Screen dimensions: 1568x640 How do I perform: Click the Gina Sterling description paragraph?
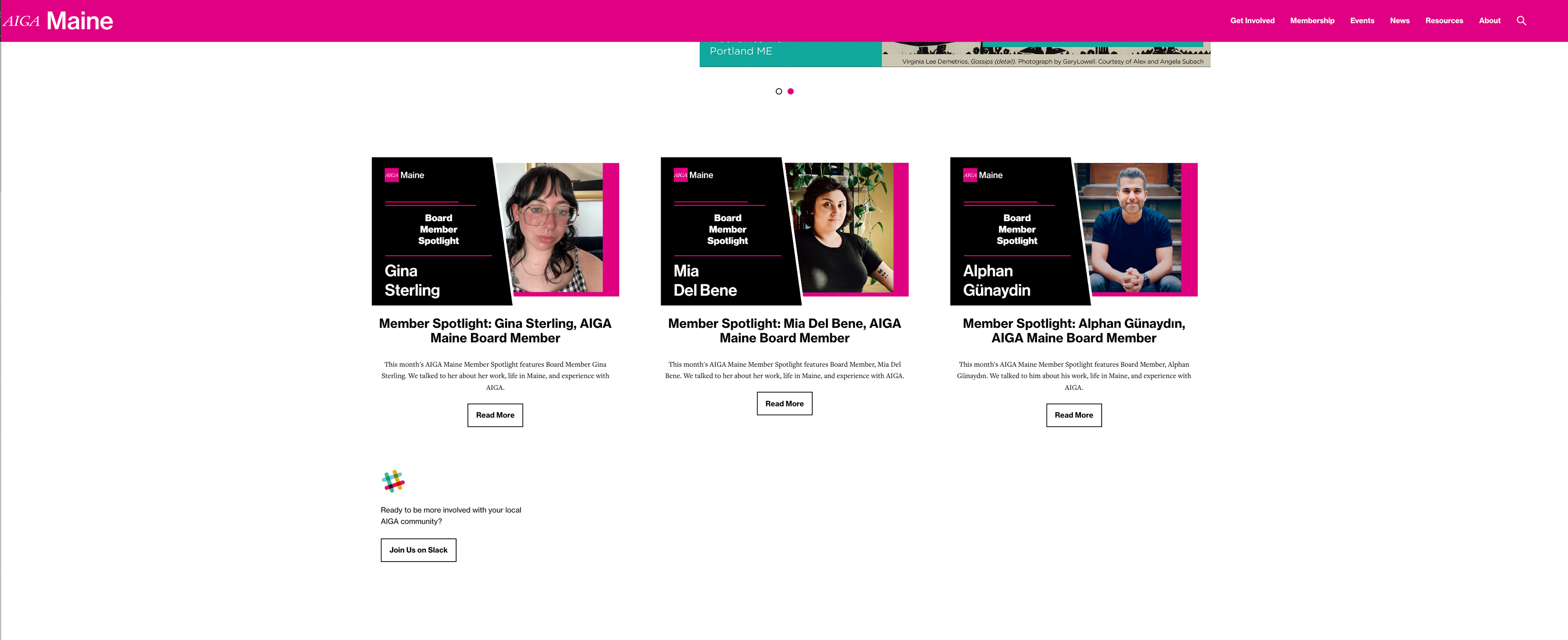tap(495, 376)
